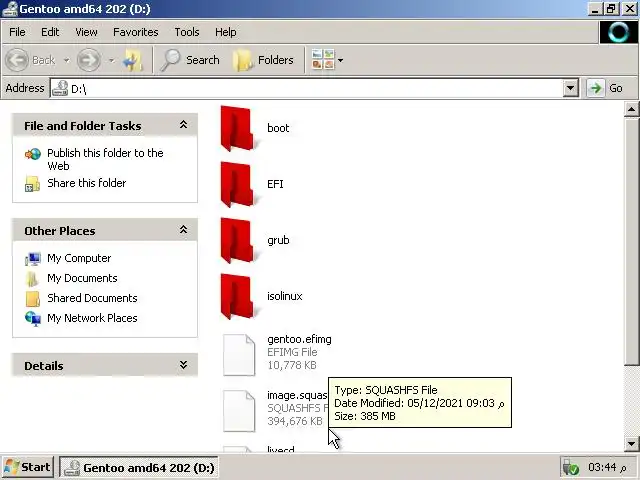
Task: Open My Documents link
Action: pyautogui.click(x=82, y=278)
